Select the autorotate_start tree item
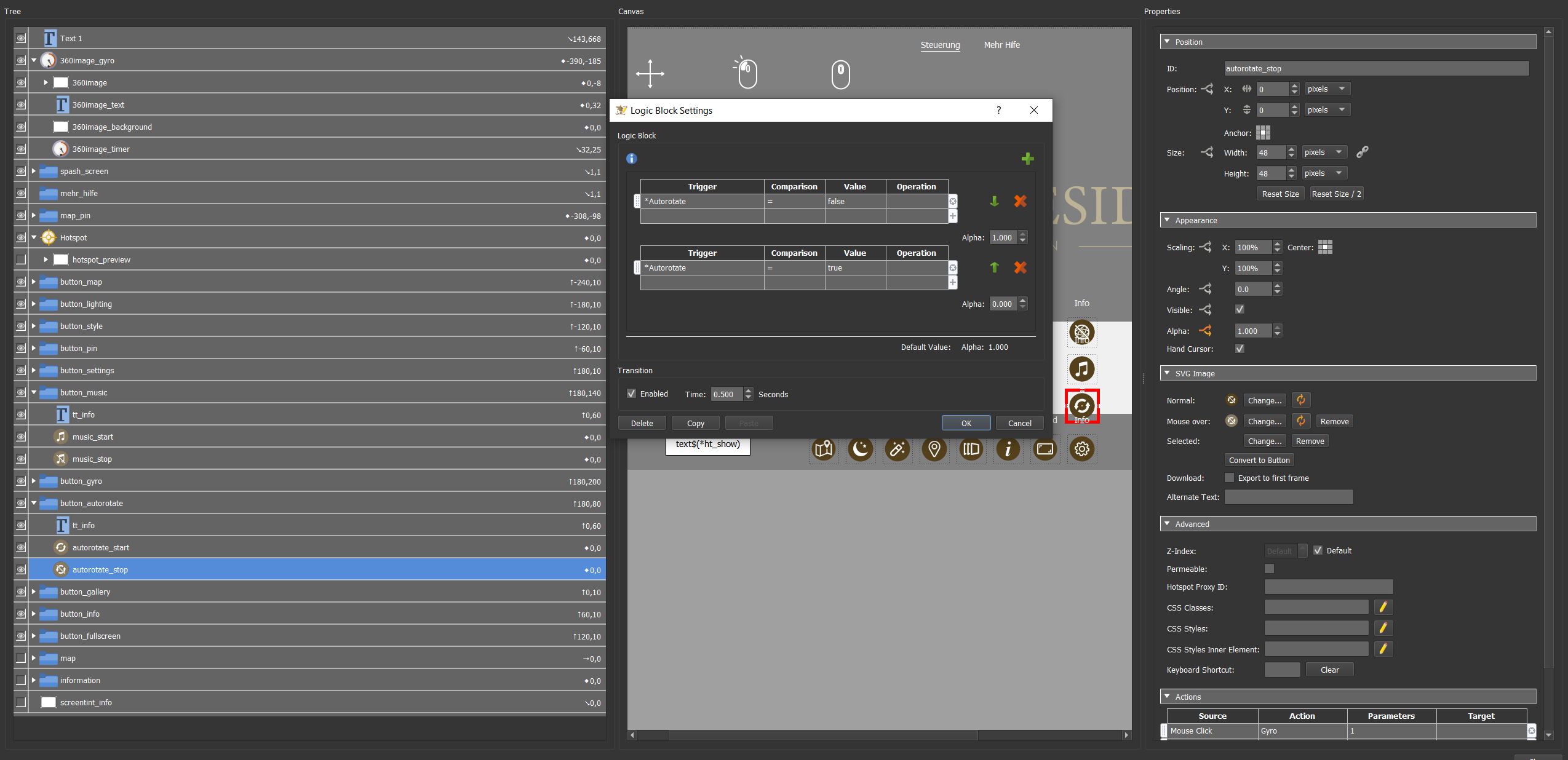 pyautogui.click(x=317, y=547)
